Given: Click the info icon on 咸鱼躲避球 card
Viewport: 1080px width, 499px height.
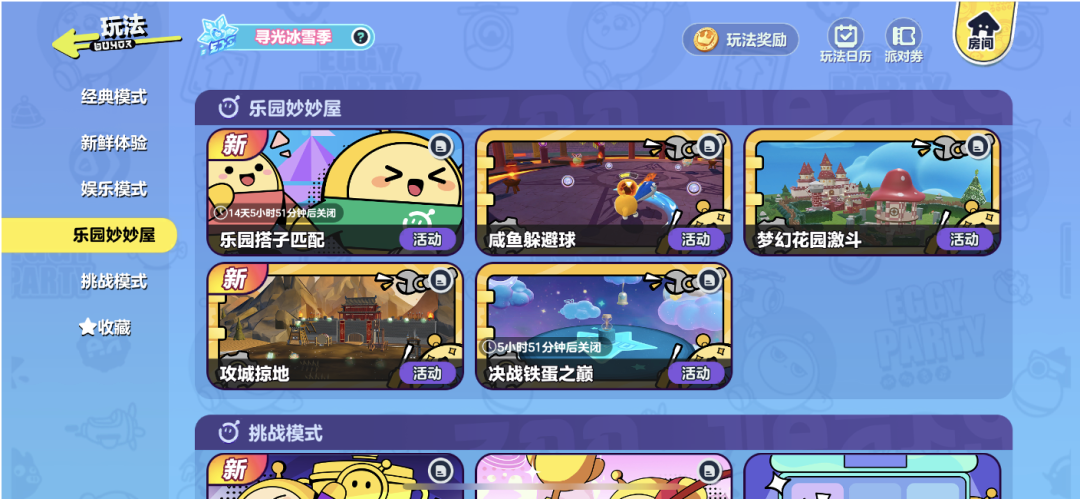Looking at the screenshot, I should click(x=709, y=145).
